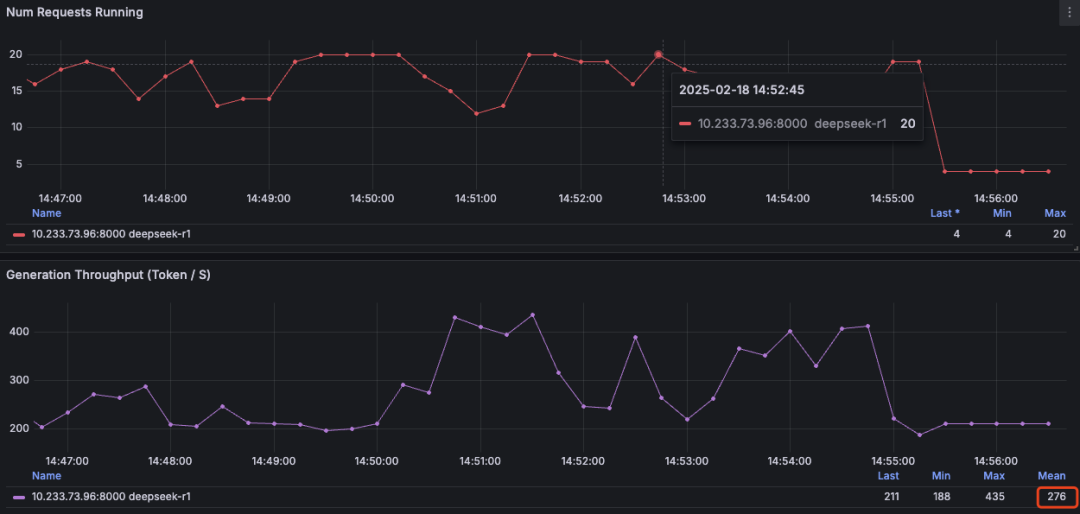Sort Generation Throughput legend by Max column
This screenshot has height=514, width=1080.
tap(993, 476)
